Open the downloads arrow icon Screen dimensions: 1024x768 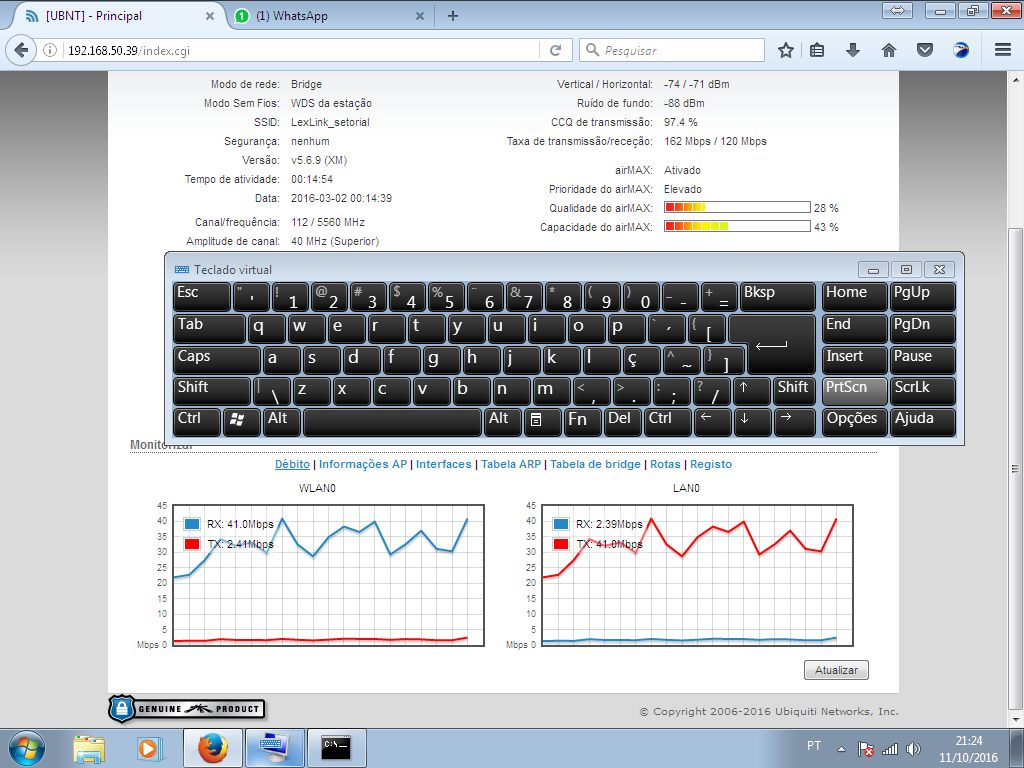pos(853,50)
